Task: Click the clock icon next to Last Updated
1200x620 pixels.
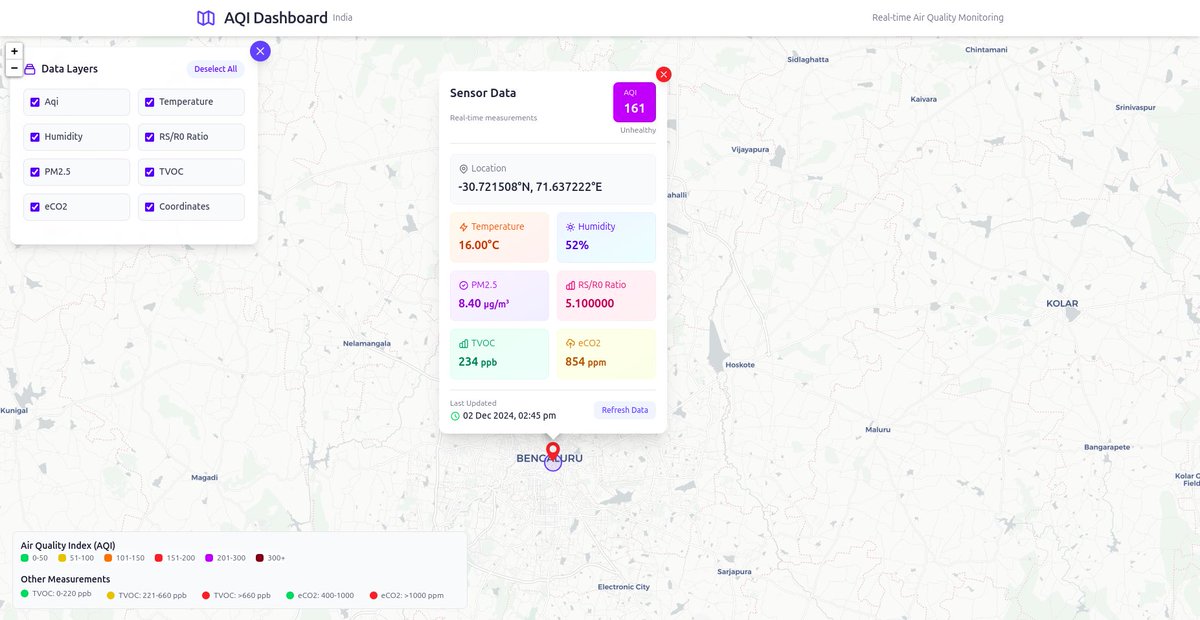Action: 457,415
